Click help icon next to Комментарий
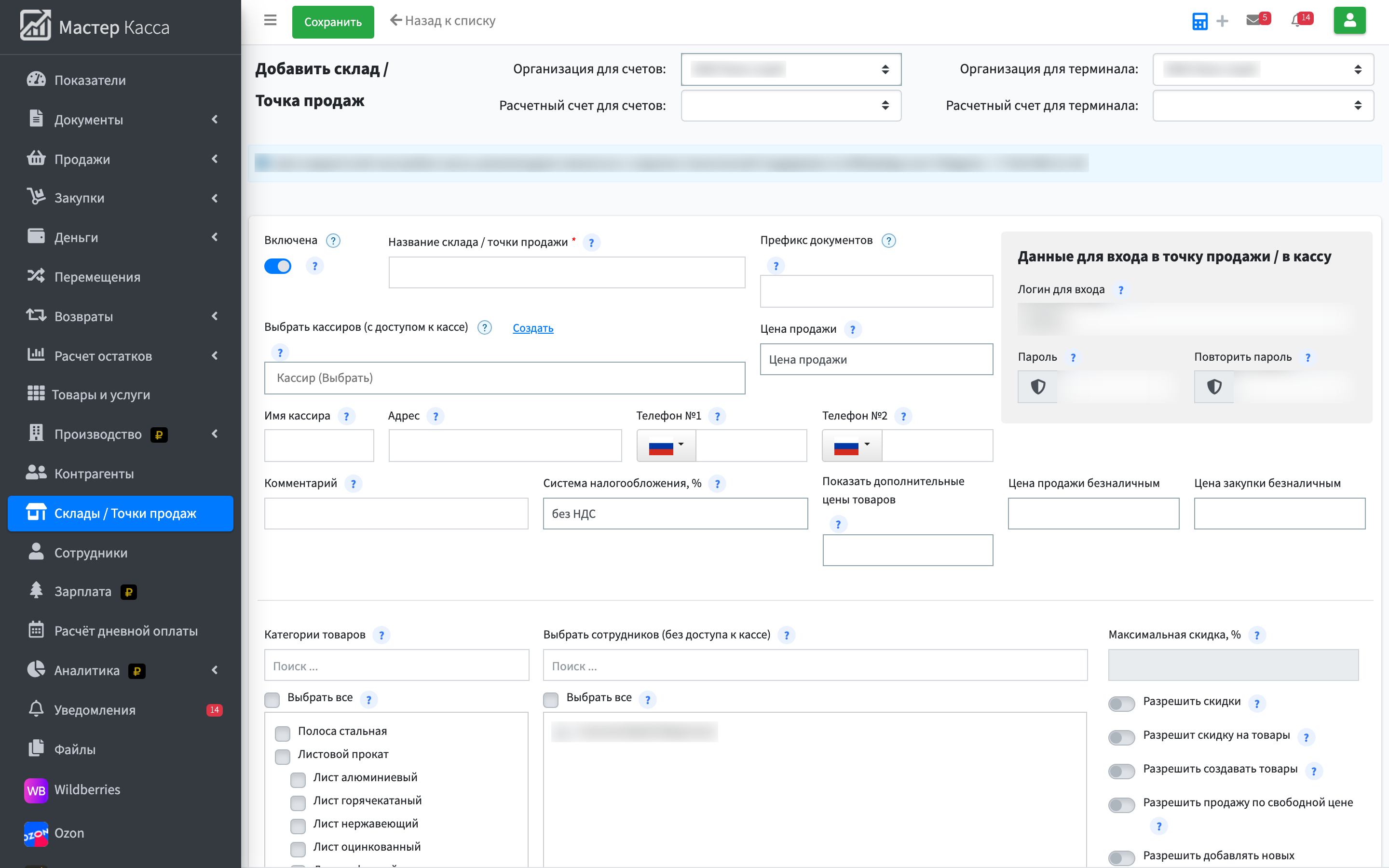1389x868 pixels. [353, 484]
